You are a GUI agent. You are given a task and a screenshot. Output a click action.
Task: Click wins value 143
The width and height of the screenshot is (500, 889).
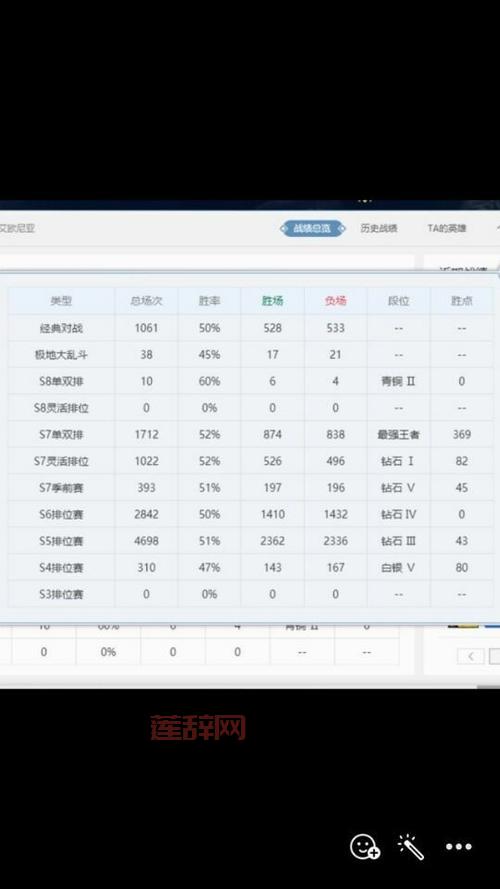pos(272,568)
